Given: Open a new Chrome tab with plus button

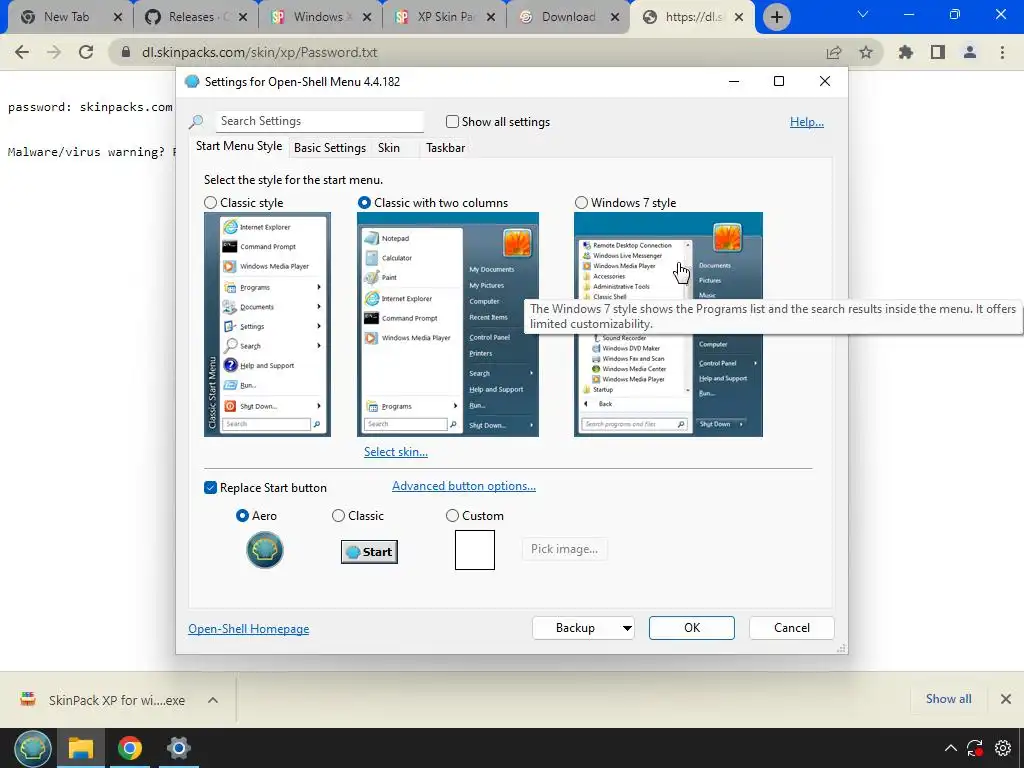Looking at the screenshot, I should (x=776, y=17).
